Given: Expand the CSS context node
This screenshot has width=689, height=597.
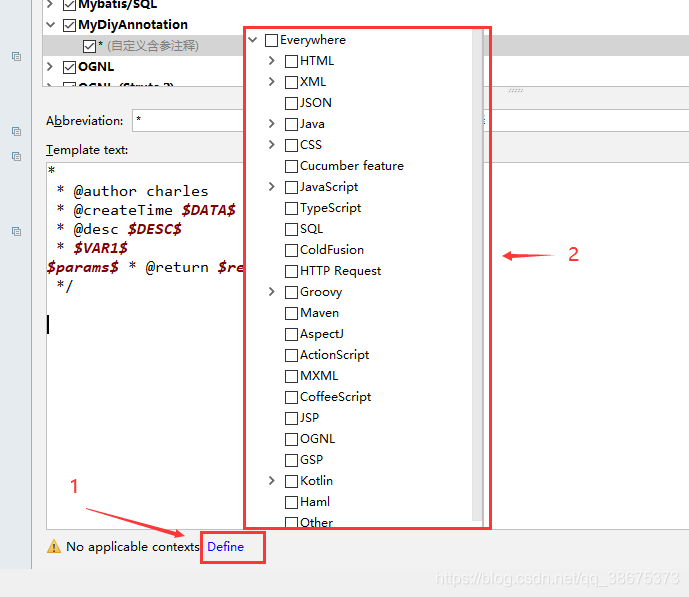Looking at the screenshot, I should point(272,145).
